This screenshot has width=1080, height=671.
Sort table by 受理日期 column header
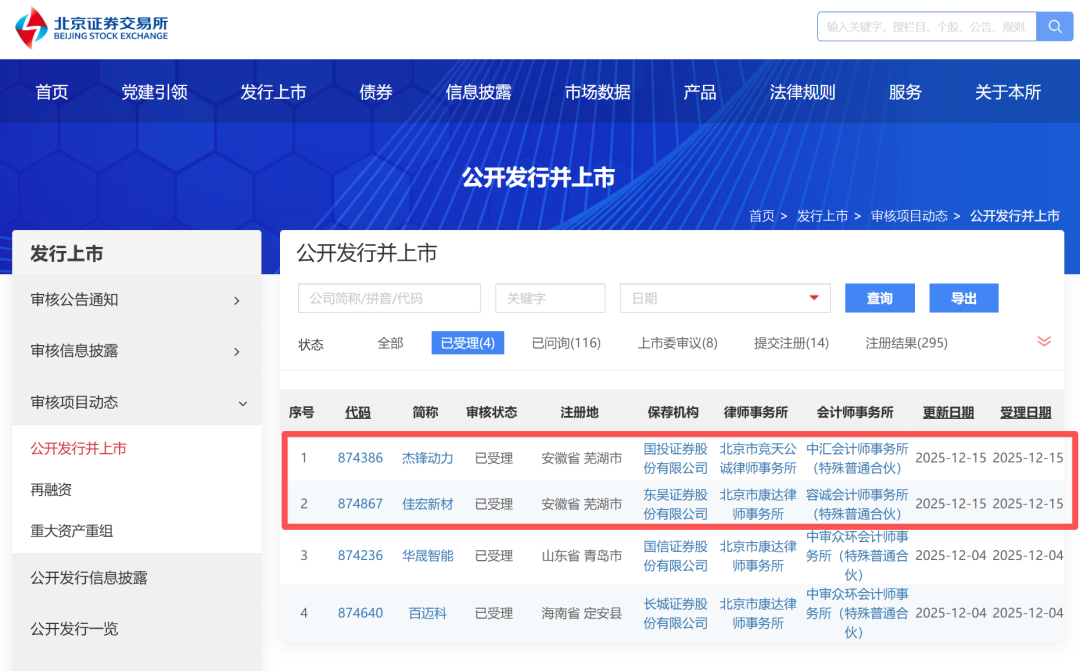(x=1025, y=411)
